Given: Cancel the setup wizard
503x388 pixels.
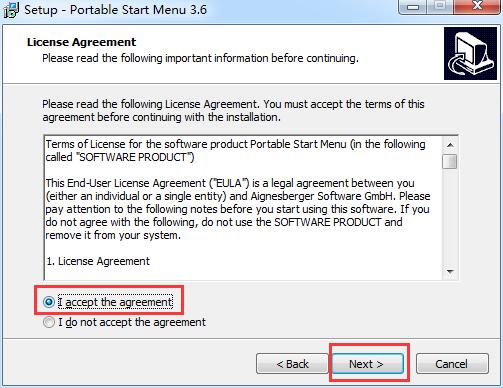Looking at the screenshot, I should (x=452, y=364).
